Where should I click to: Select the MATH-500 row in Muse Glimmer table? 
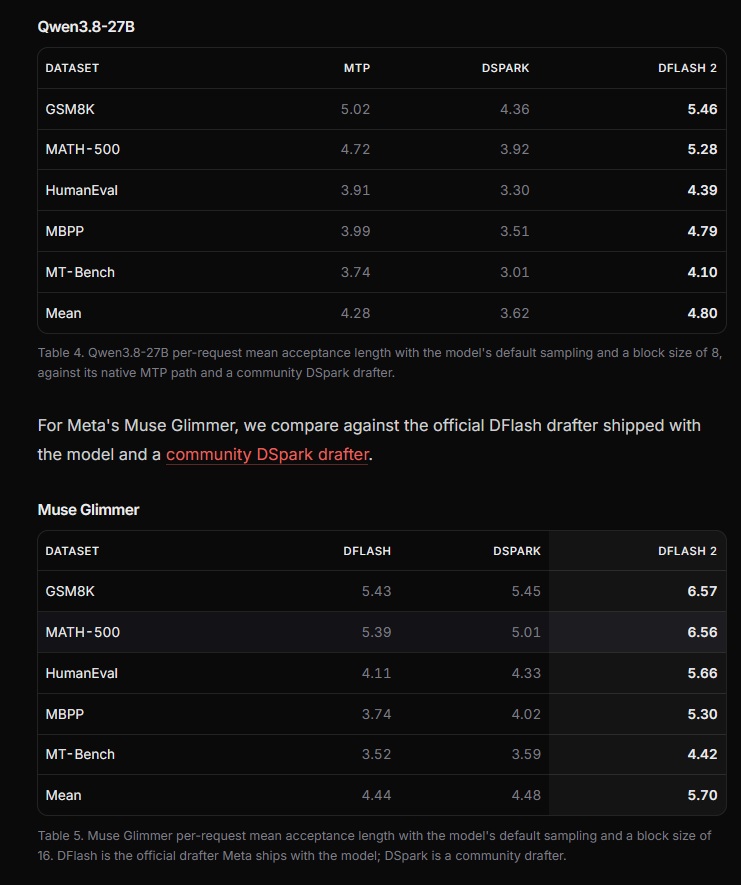pos(382,632)
